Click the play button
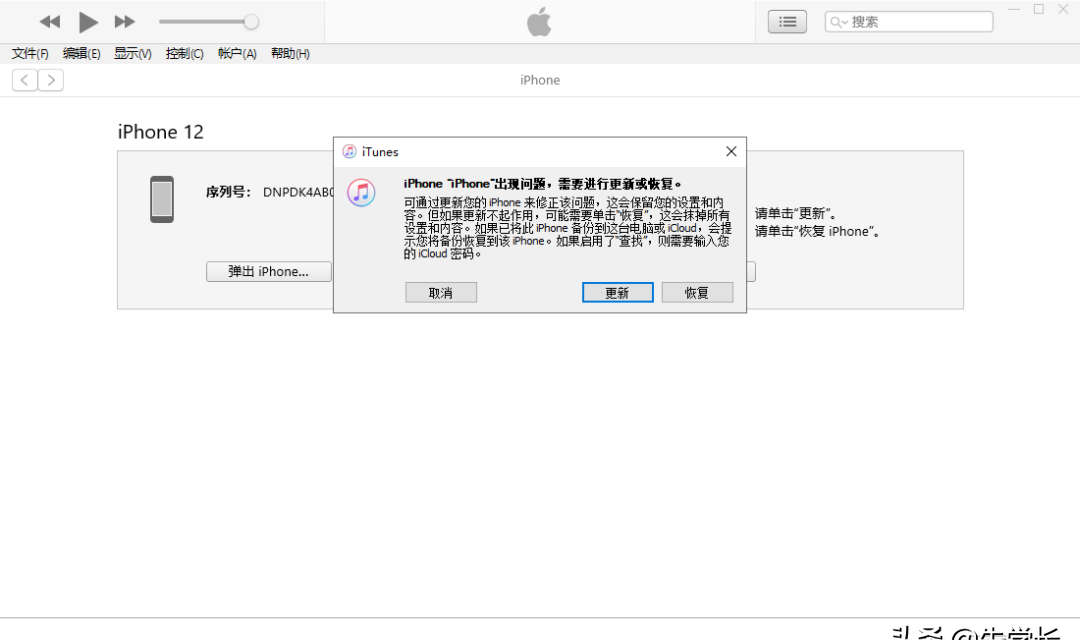This screenshot has height=640, width=1080. pos(88,22)
